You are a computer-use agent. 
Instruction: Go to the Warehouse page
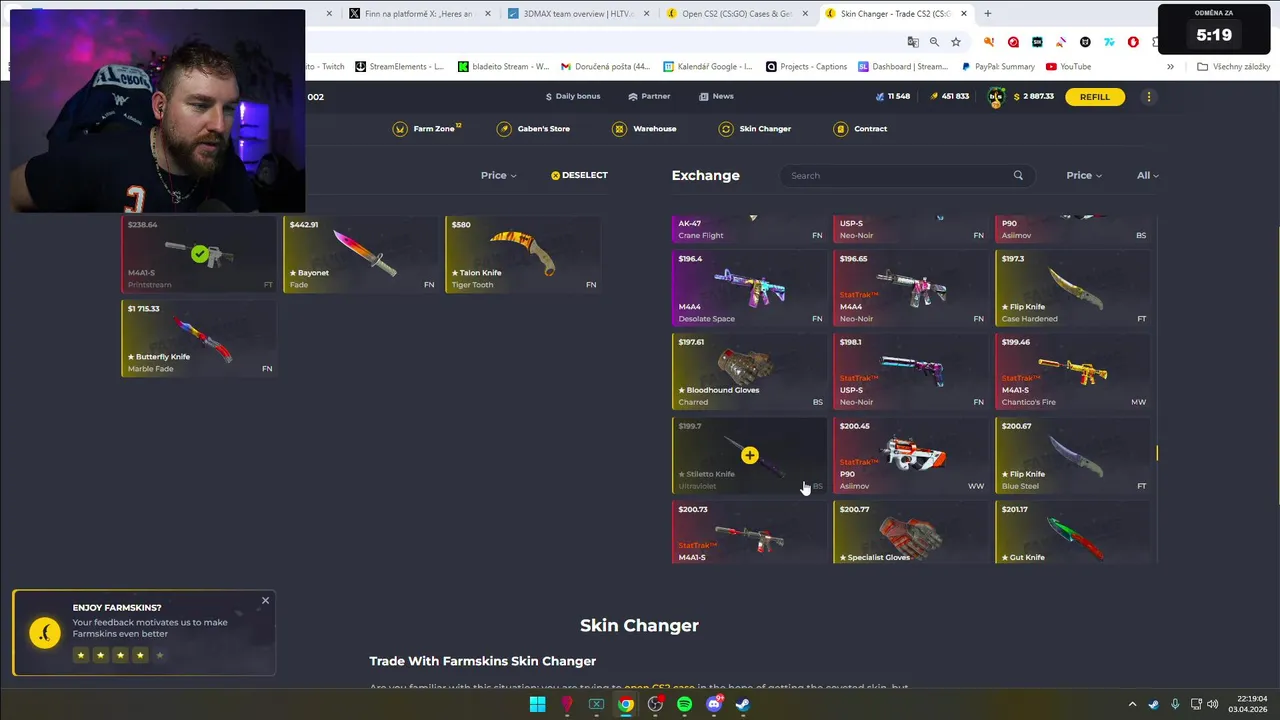pos(644,129)
